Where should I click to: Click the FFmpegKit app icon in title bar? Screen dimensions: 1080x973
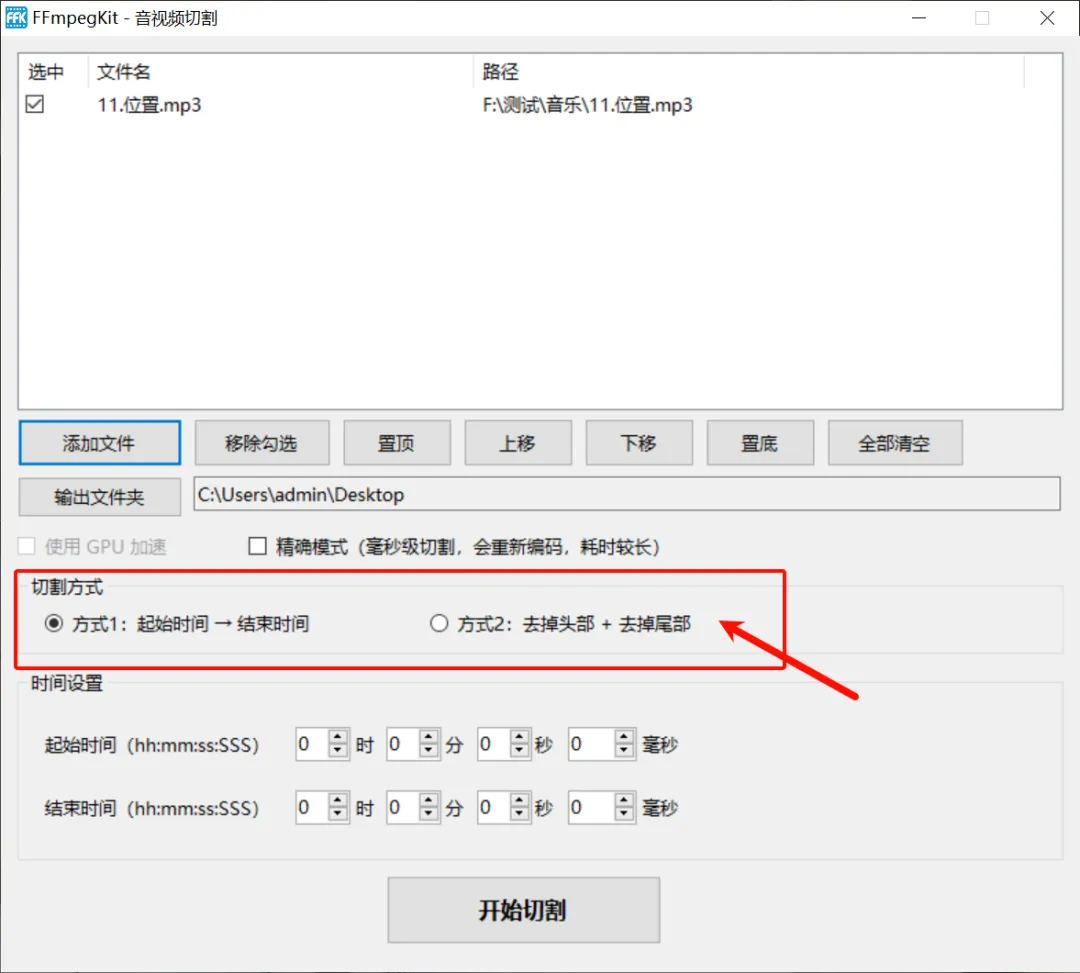(x=16, y=17)
